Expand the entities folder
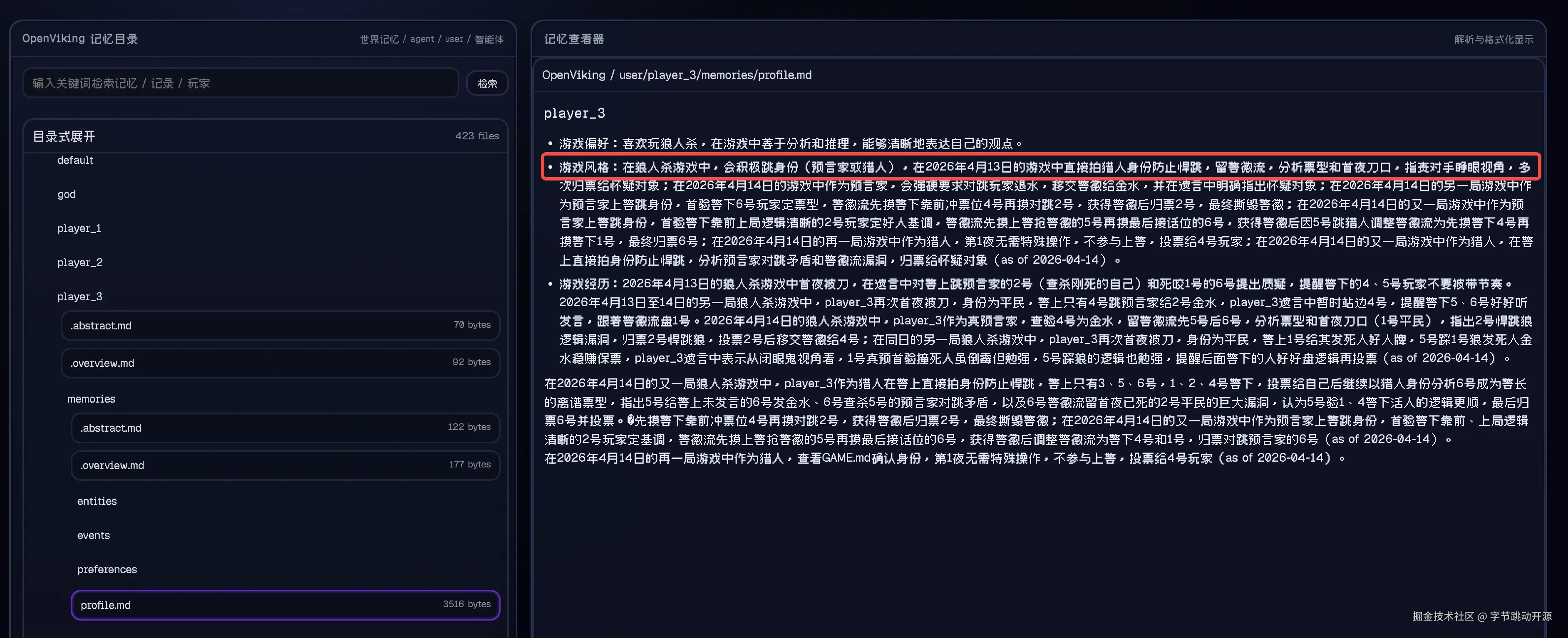The height and width of the screenshot is (638, 1568). point(97,501)
